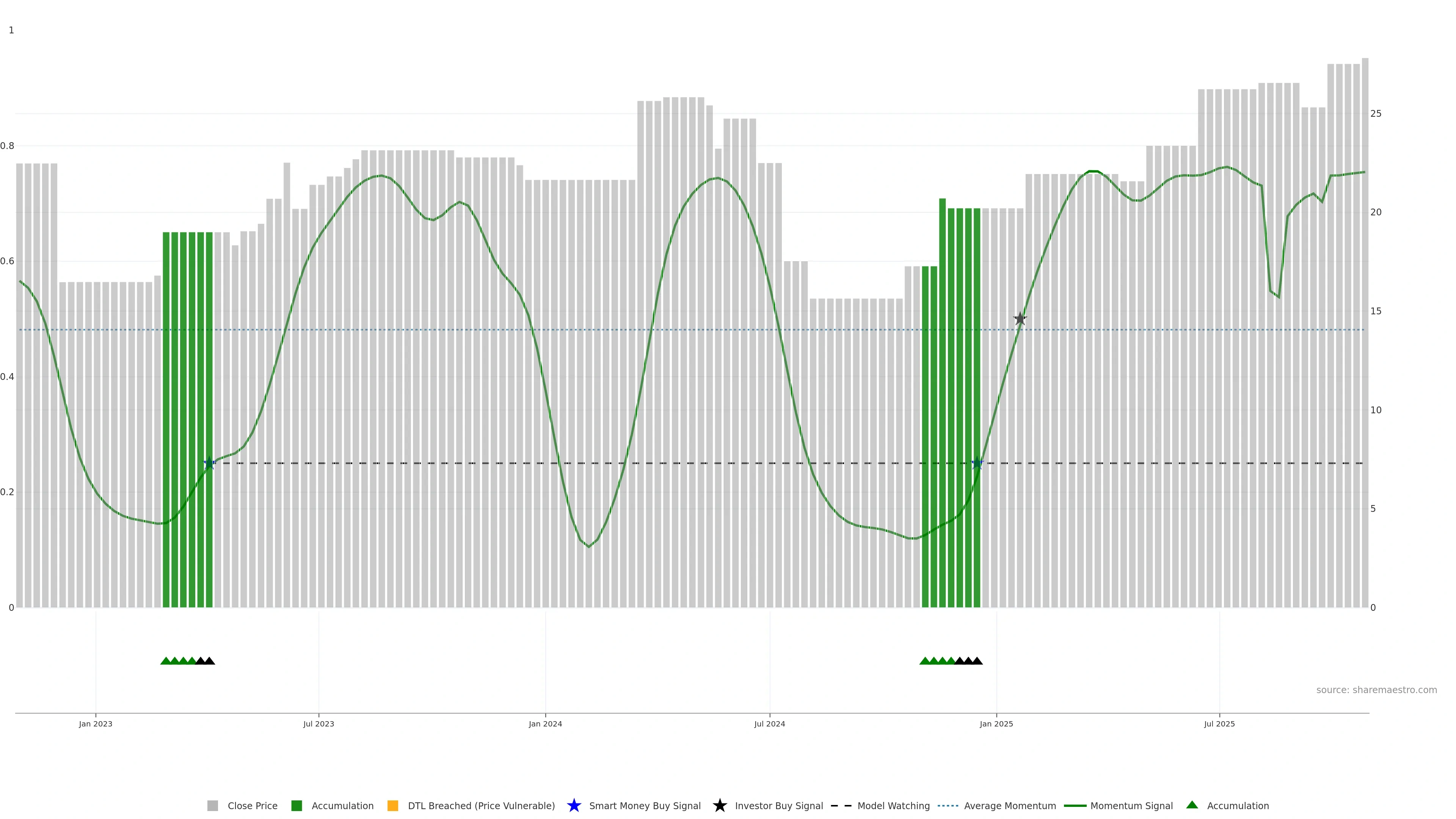This screenshot has width=1456, height=819.
Task: Click the gray Investor Buy star on chart
Action: (1020, 319)
